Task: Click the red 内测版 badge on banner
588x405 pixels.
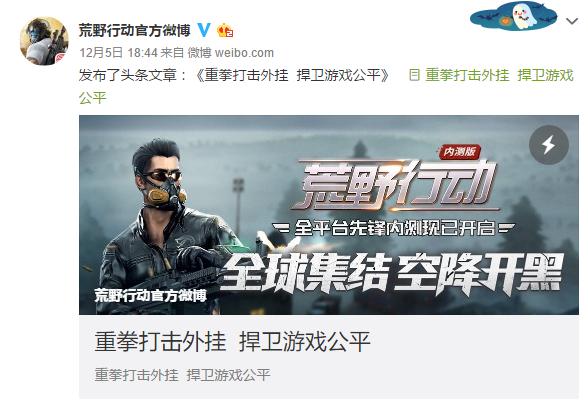Action: click(459, 152)
